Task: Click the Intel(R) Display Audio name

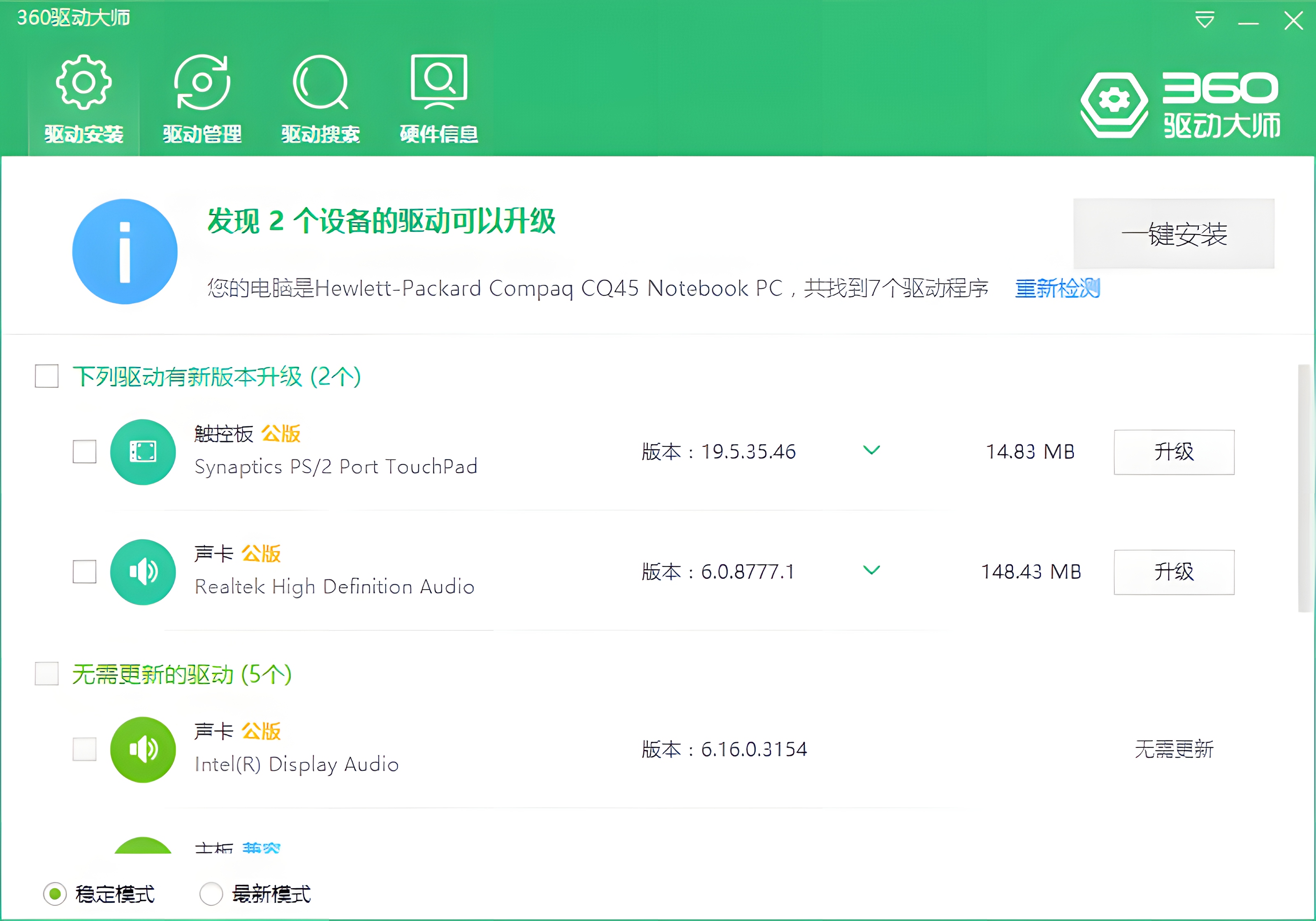Action: pyautogui.click(x=297, y=764)
